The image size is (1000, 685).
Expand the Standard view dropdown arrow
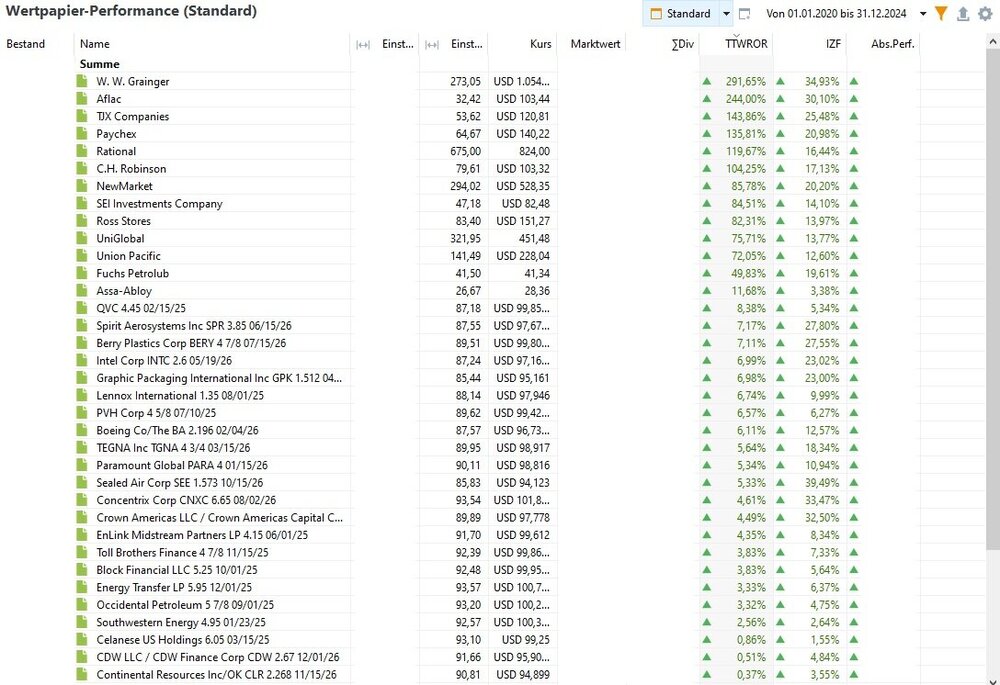coord(726,13)
